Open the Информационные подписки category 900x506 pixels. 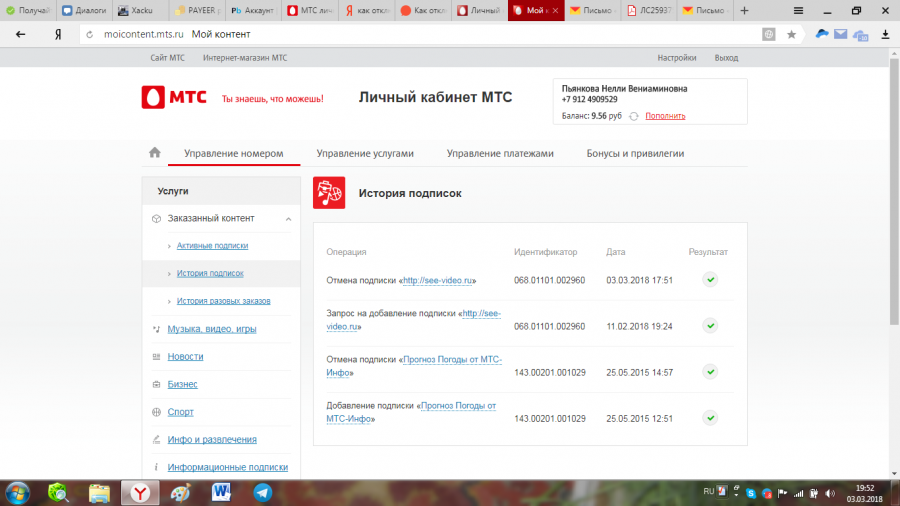[x=228, y=467]
